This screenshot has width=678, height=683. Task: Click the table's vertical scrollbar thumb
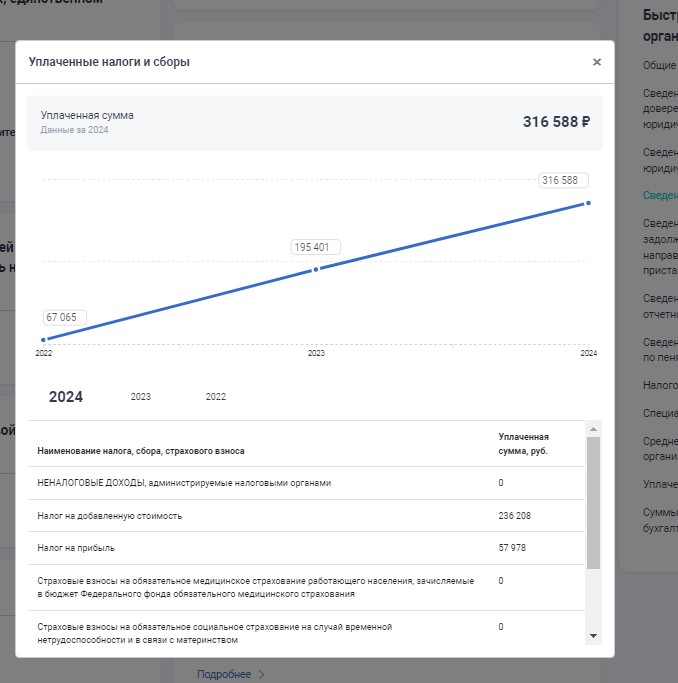click(x=593, y=502)
